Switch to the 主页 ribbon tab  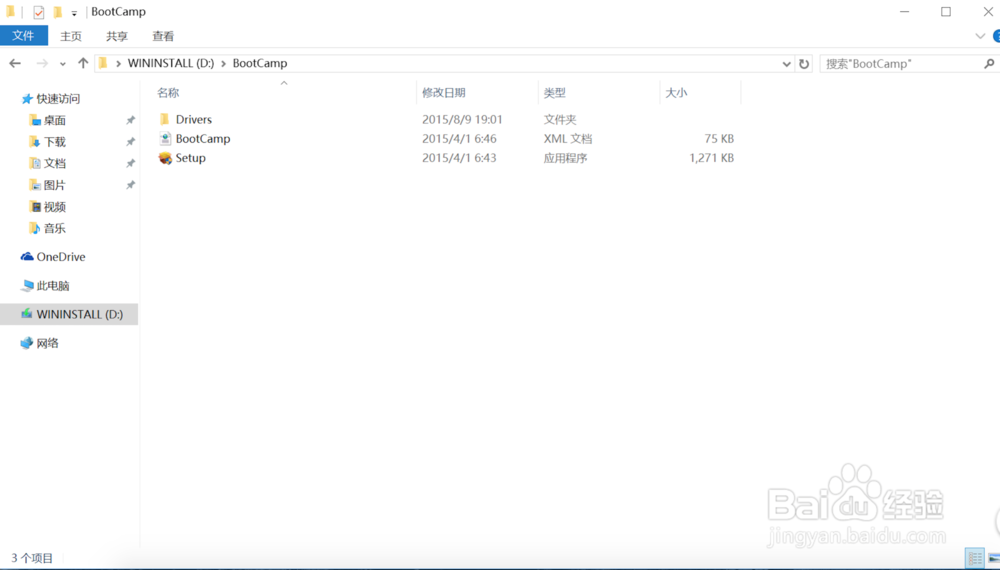click(x=71, y=36)
